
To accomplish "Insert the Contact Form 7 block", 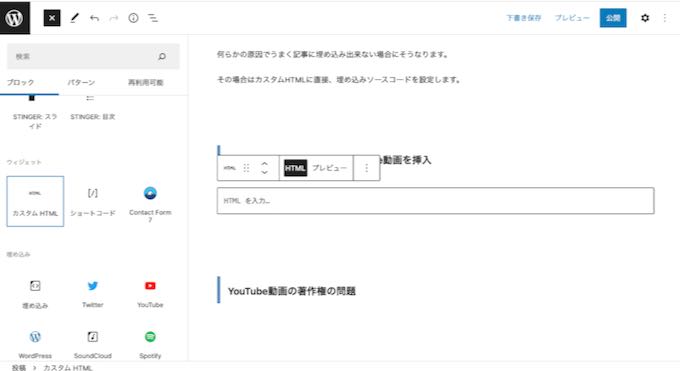I will [150, 201].
